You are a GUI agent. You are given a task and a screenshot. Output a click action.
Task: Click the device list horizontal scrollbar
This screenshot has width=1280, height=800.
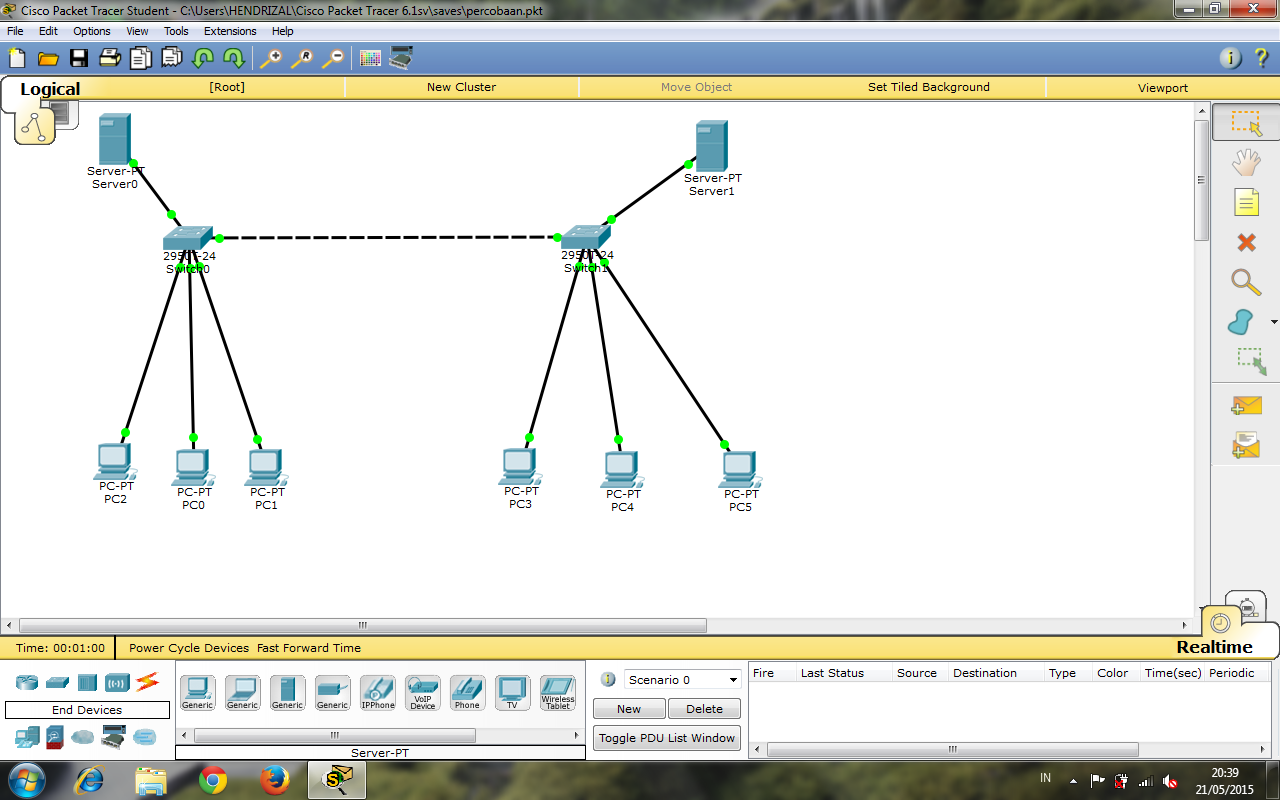click(335, 735)
